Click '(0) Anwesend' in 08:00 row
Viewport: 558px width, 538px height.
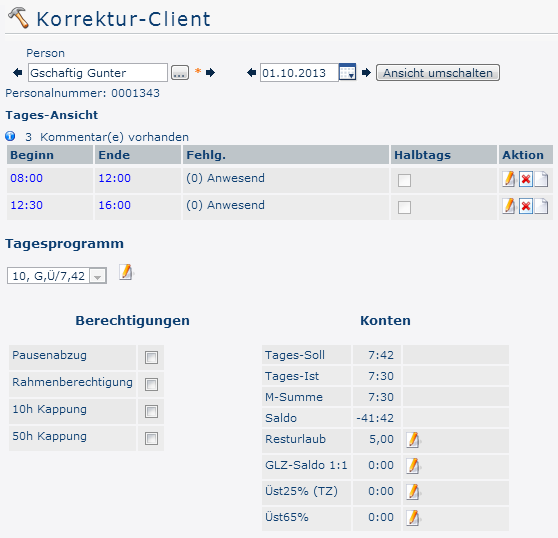(x=225, y=178)
